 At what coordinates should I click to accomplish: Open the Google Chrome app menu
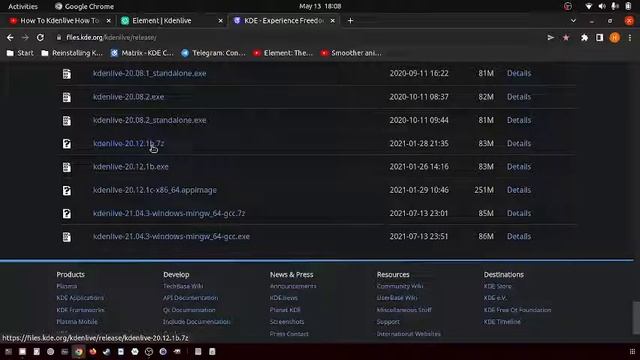84,6
